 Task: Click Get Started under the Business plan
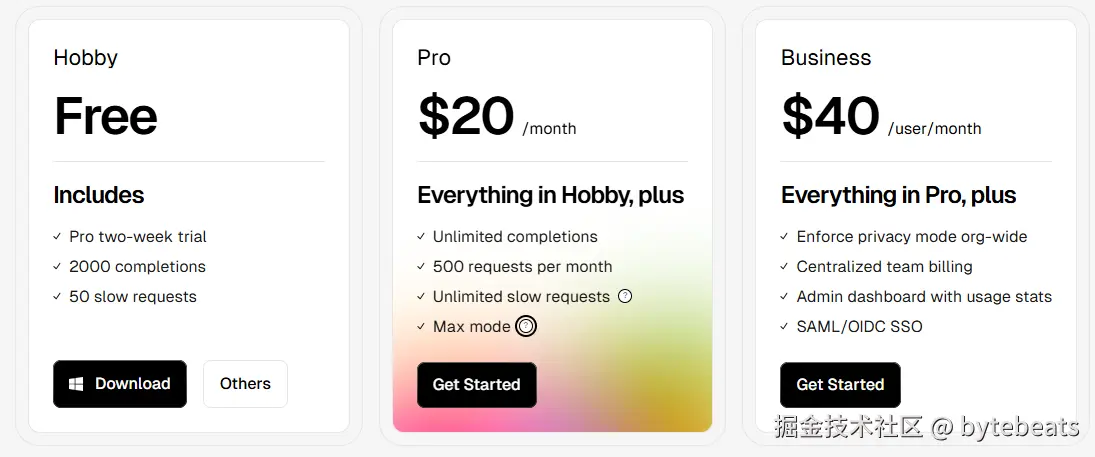tap(840, 385)
